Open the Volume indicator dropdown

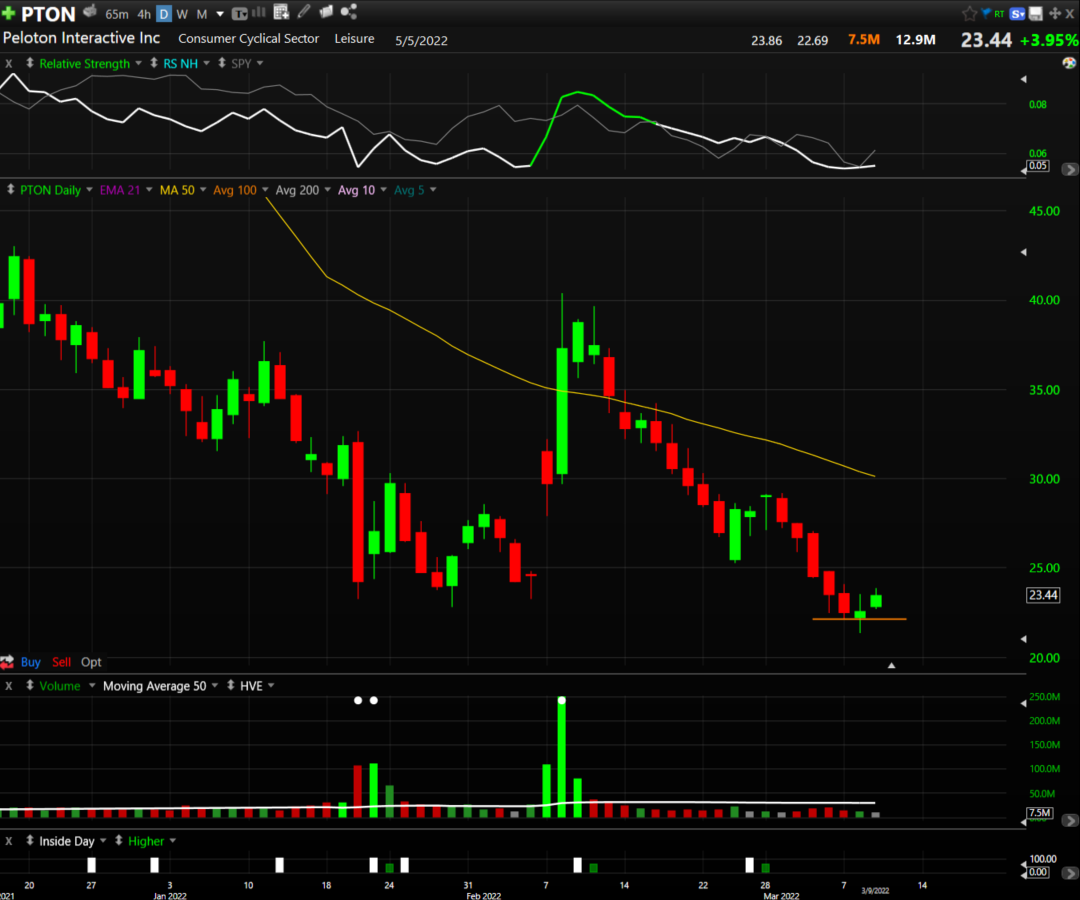pos(92,686)
